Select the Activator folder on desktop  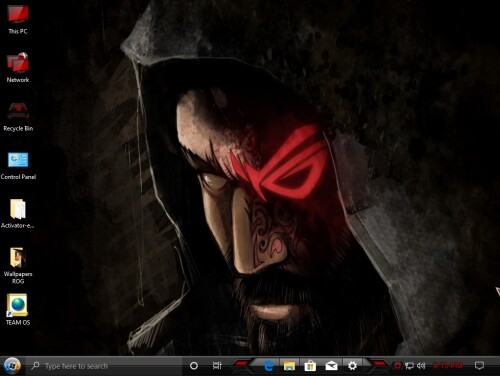pyautogui.click(x=18, y=213)
